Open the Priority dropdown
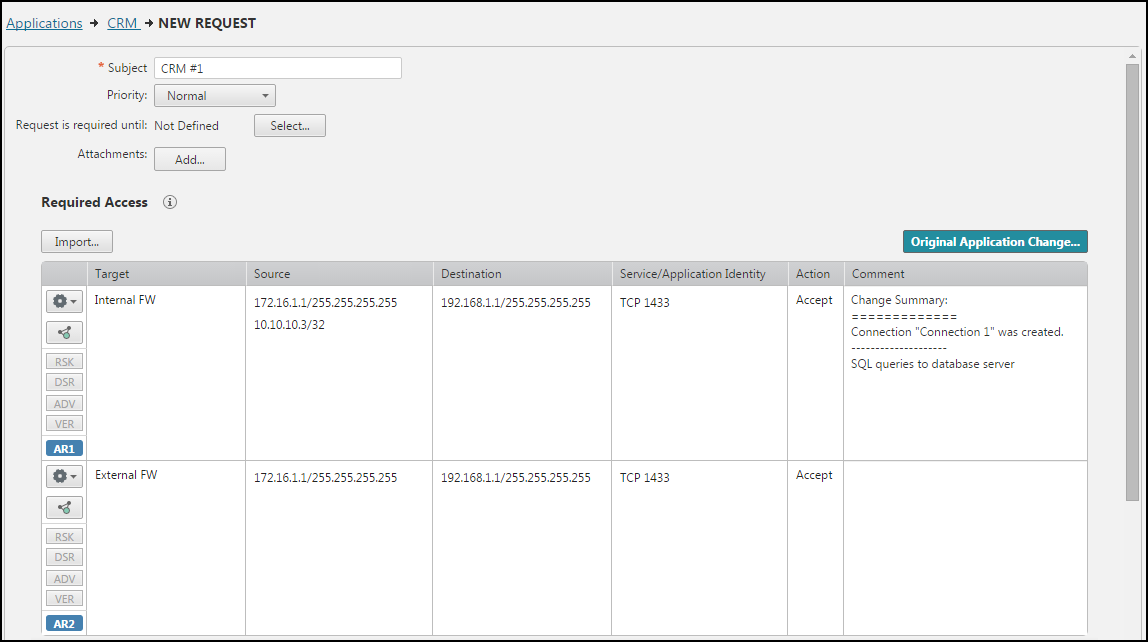Image resolution: width=1148 pixels, height=642 pixels. (x=214, y=95)
